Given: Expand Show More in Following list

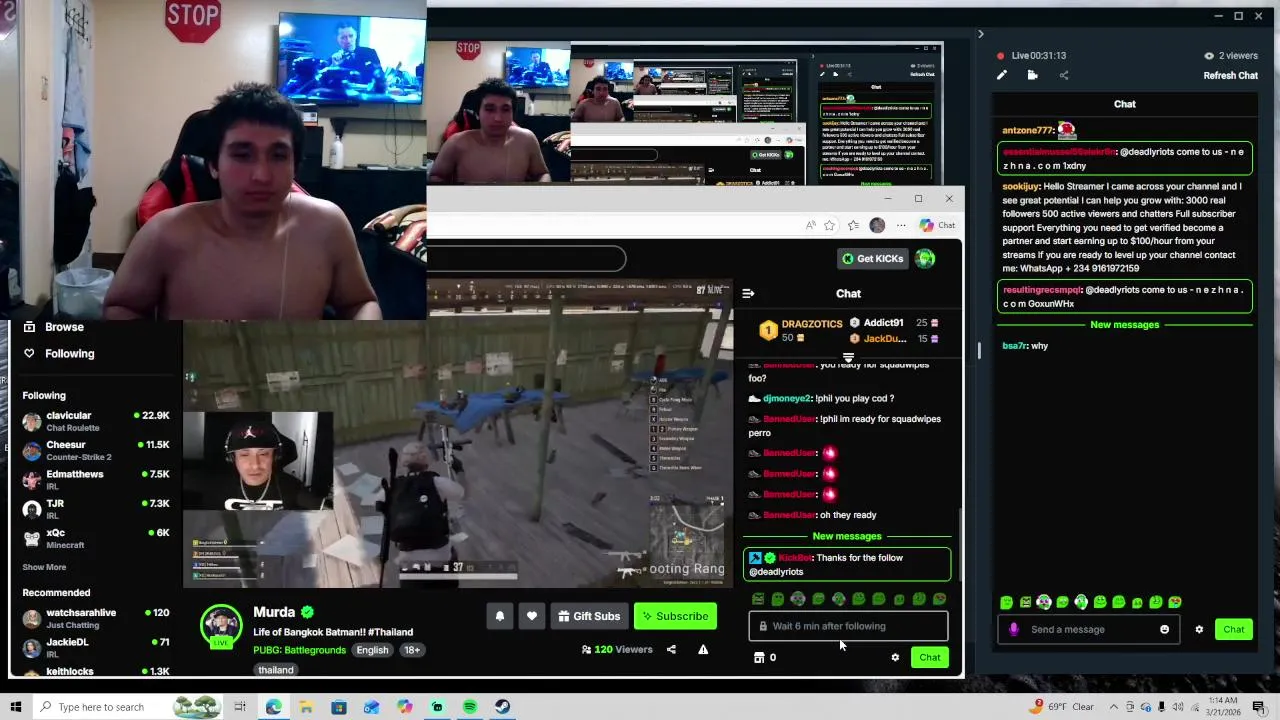Looking at the screenshot, I should pos(44,567).
